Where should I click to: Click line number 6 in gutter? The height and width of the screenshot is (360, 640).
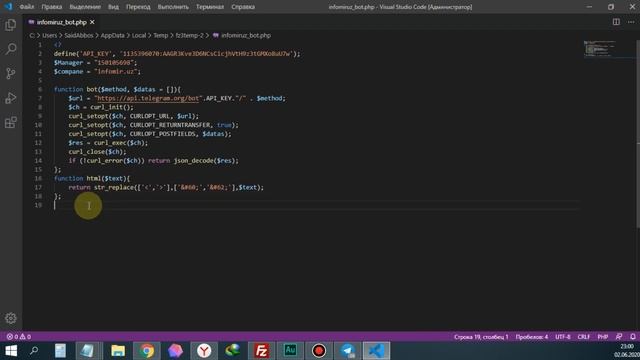pyautogui.click(x=40, y=89)
